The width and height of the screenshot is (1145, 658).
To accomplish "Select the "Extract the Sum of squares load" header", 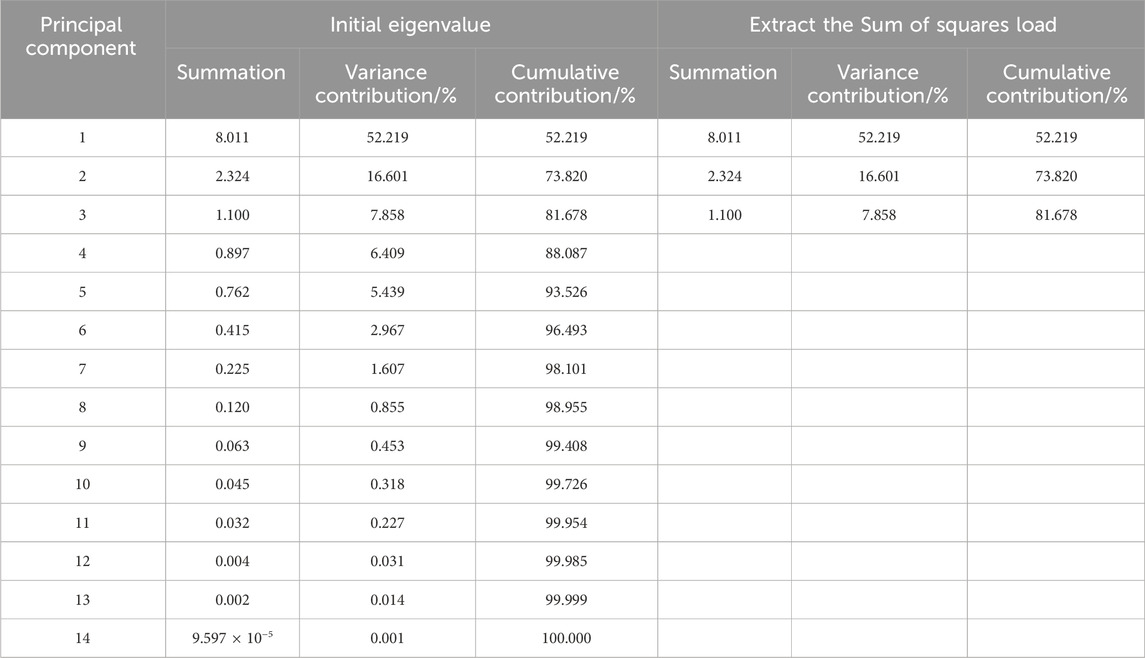I will point(903,25).
